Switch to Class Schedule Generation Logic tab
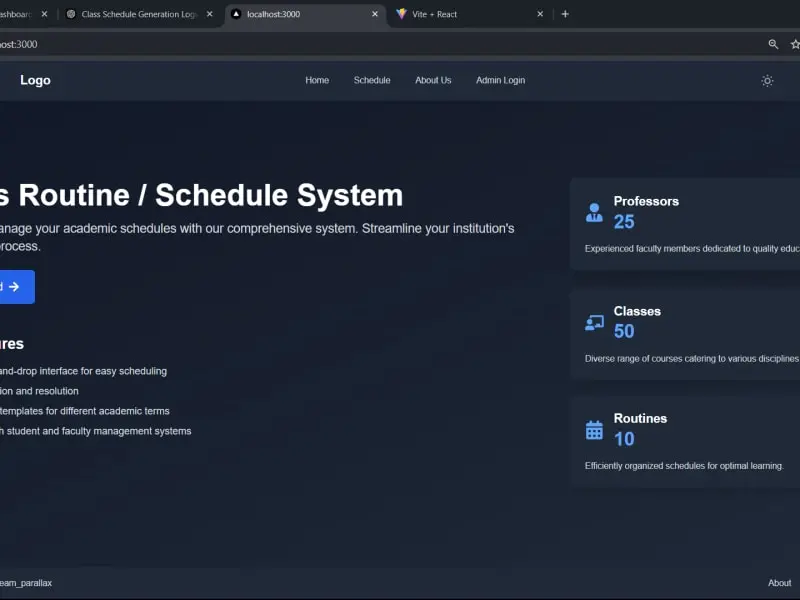Screen dimensions: 800x600 click(x=135, y=14)
